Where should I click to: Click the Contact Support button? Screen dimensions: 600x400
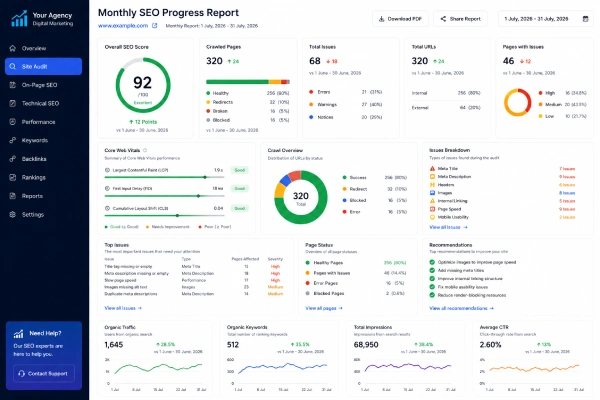click(44, 373)
